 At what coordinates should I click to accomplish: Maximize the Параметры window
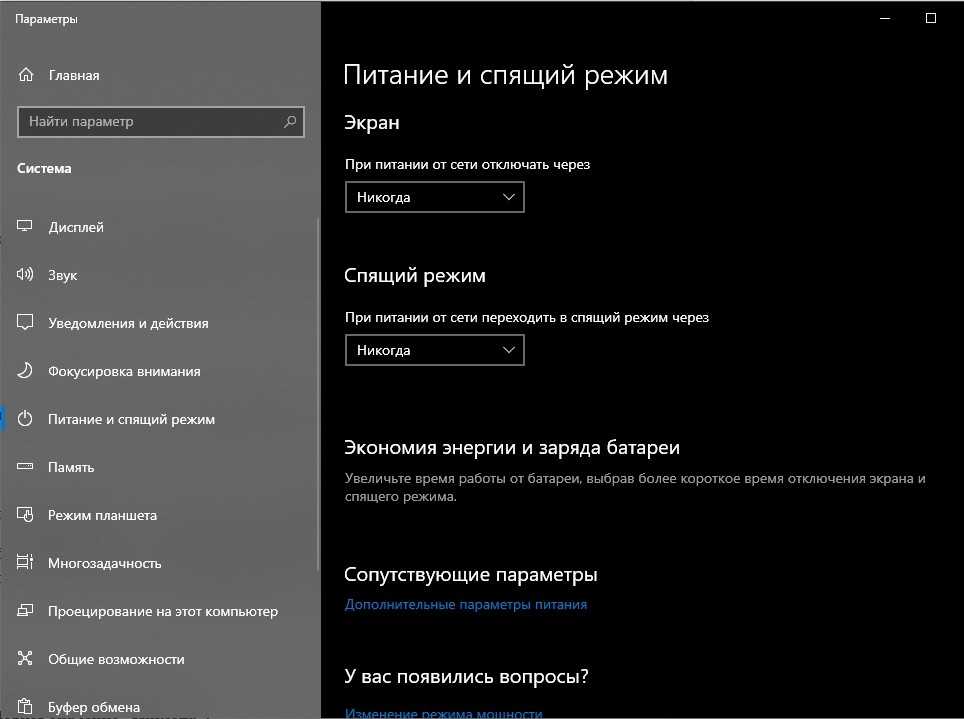point(931,18)
